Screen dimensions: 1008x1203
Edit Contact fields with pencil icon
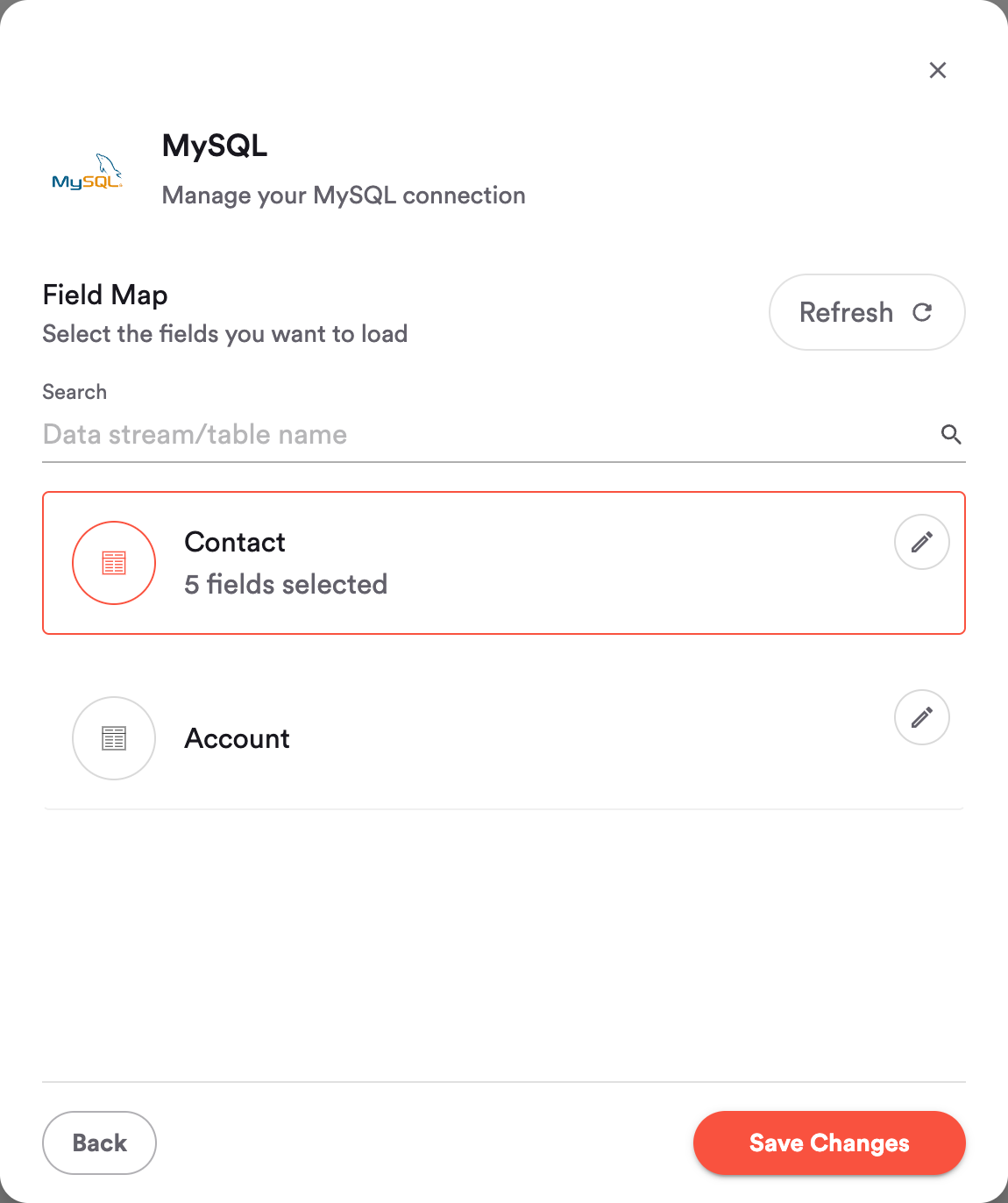point(922,542)
